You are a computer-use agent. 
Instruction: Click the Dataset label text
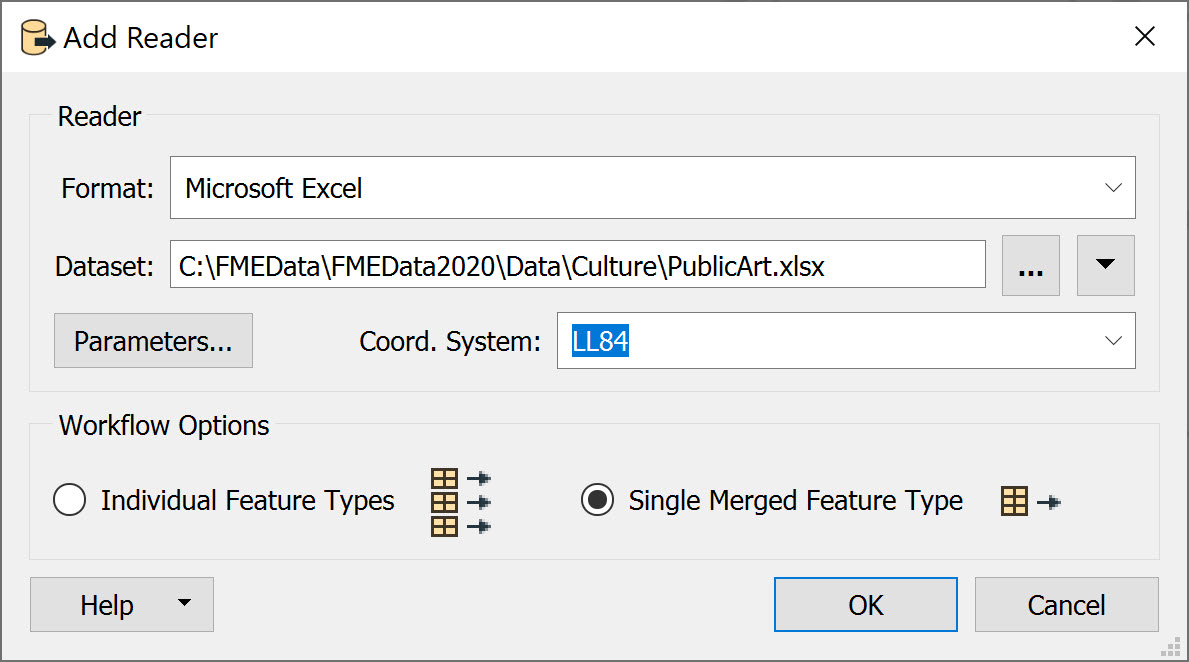click(104, 266)
